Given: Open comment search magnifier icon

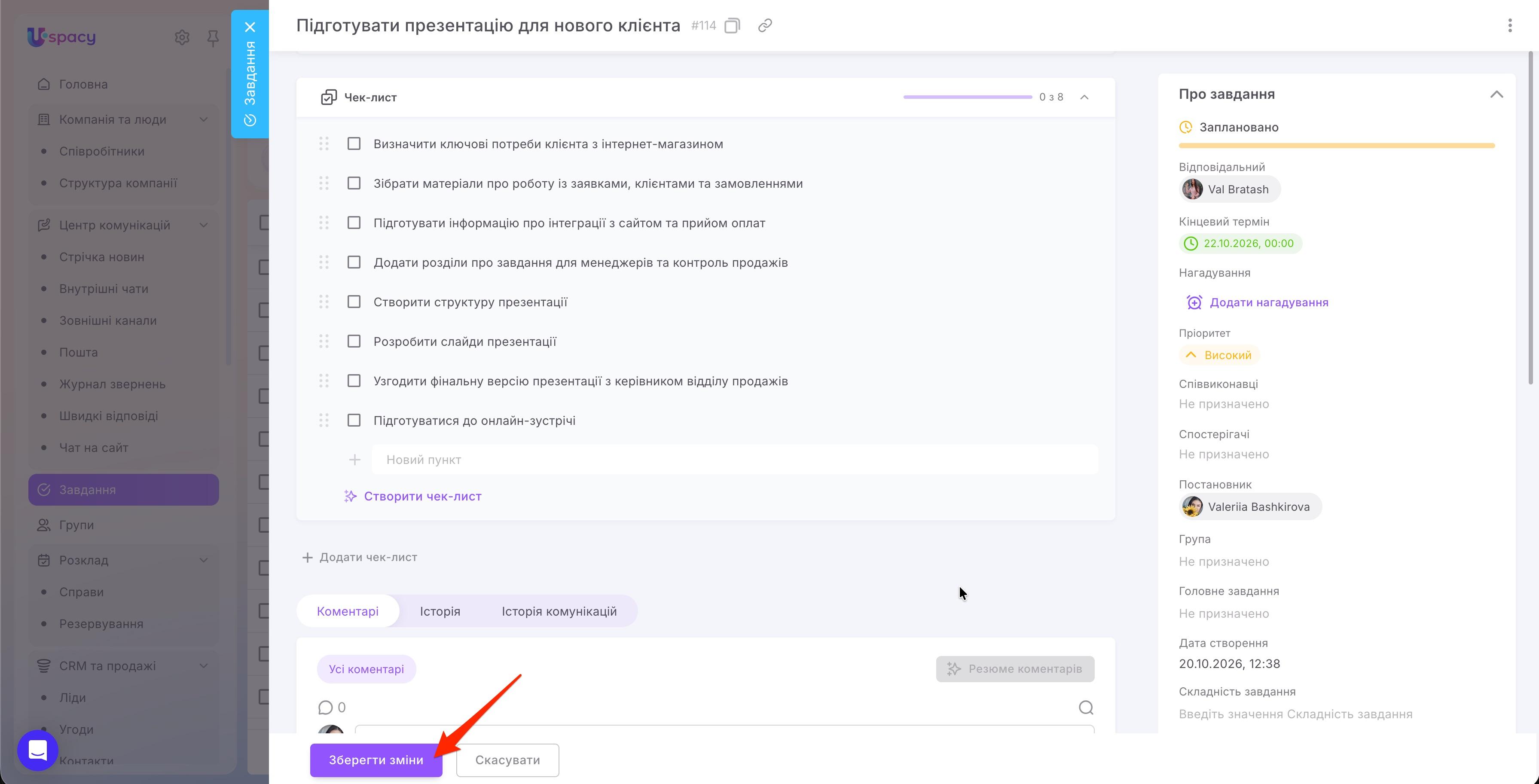Looking at the screenshot, I should tap(1086, 708).
